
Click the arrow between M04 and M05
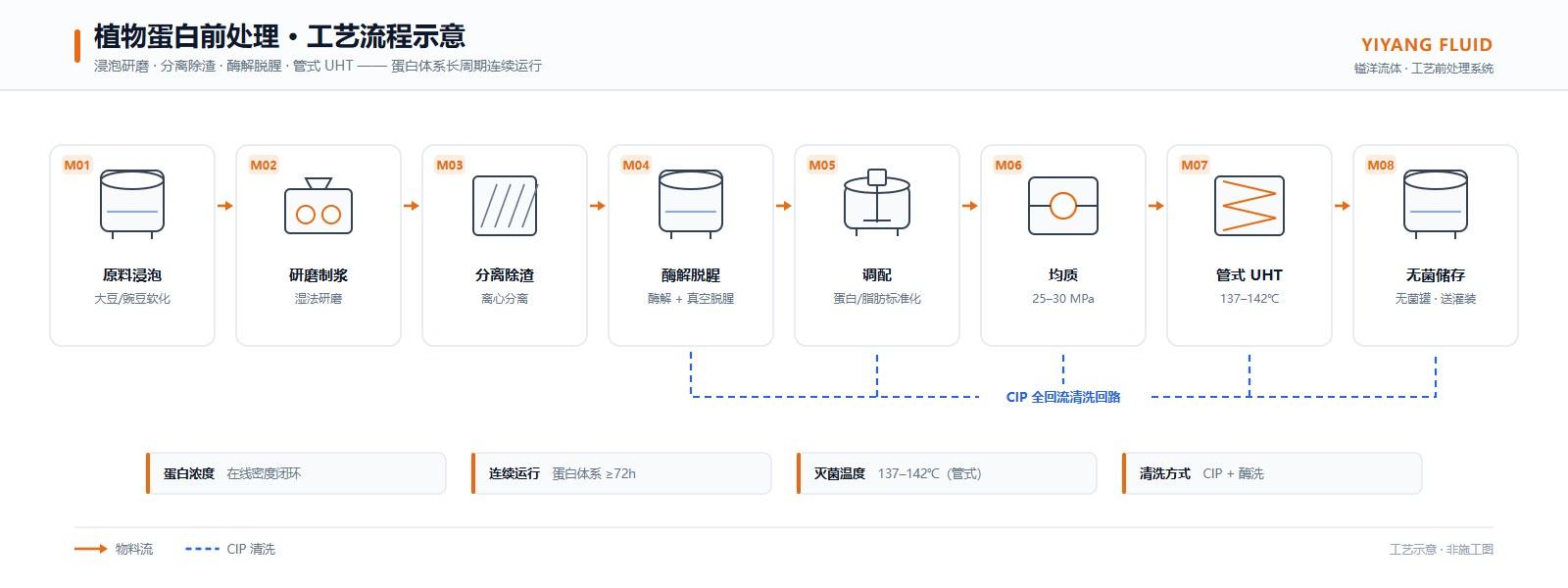(x=784, y=206)
